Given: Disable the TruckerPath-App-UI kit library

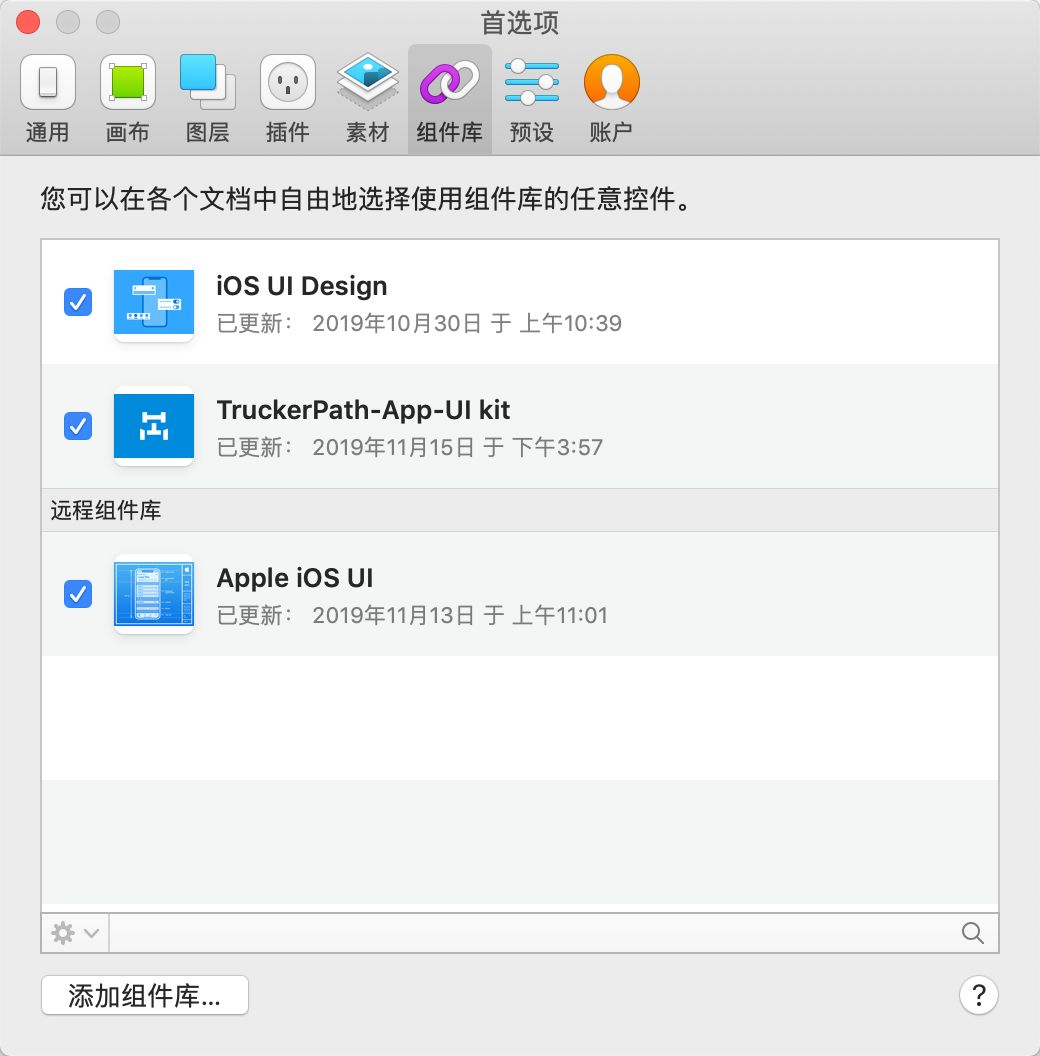Looking at the screenshot, I should tap(78, 426).
